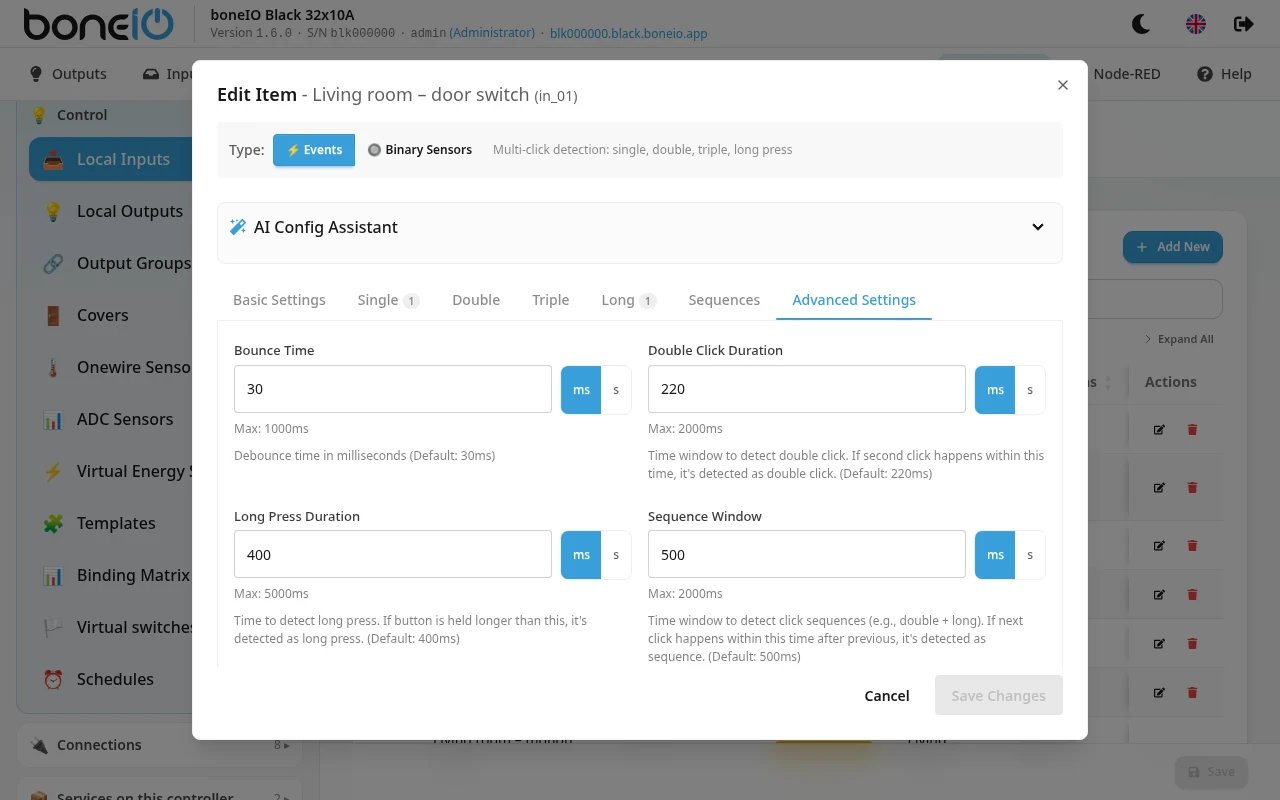The width and height of the screenshot is (1280, 800).
Task: Click the Output Groups link icon
Action: (53, 263)
